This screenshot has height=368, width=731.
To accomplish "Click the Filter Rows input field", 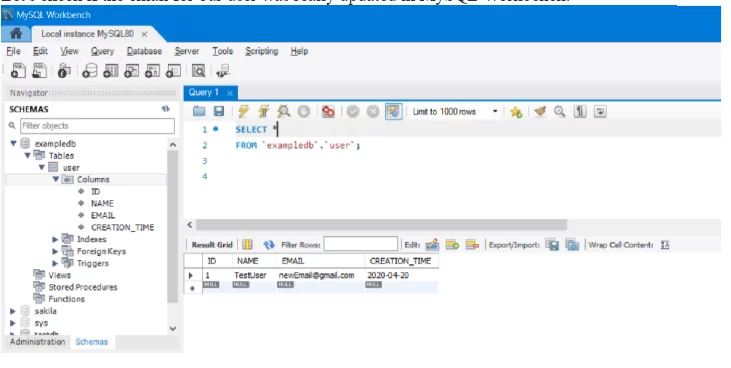I will pyautogui.click(x=360, y=244).
